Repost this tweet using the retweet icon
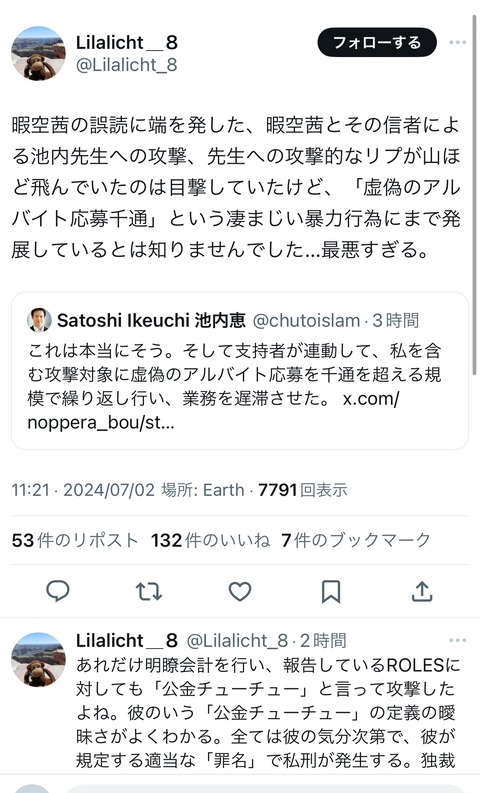Image resolution: width=480 pixels, height=793 pixels. (149, 591)
